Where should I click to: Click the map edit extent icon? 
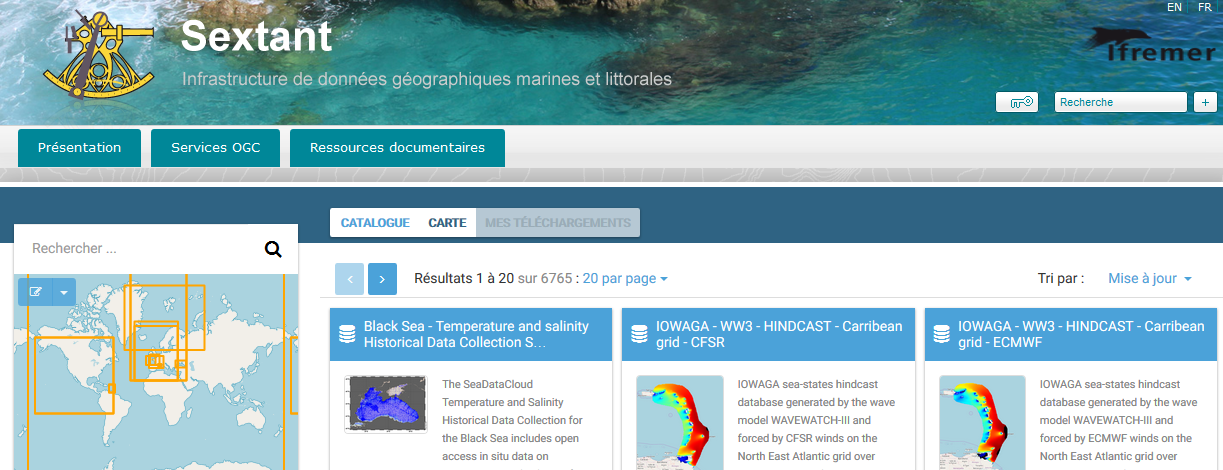(x=36, y=292)
